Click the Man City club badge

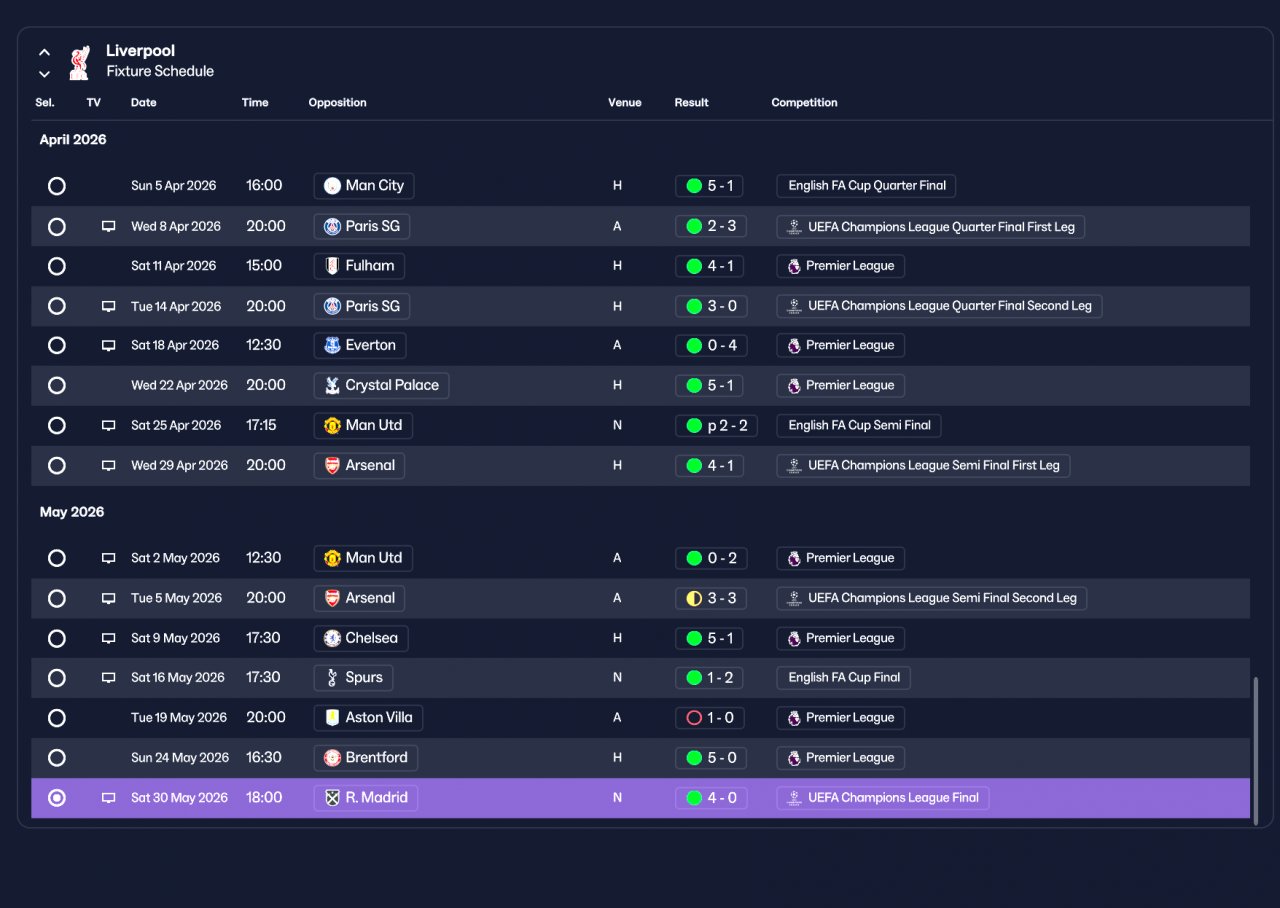coord(332,186)
